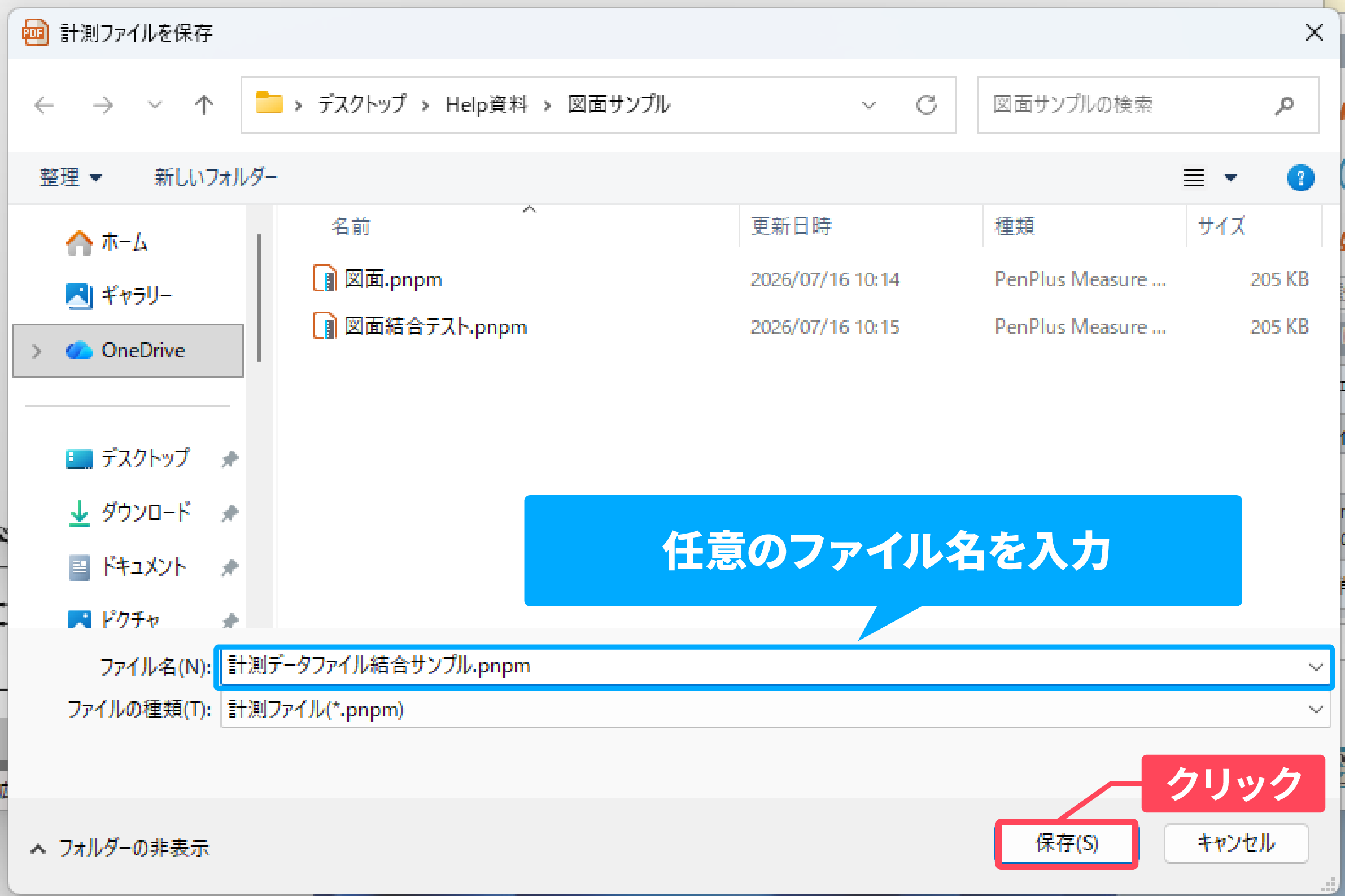Change view layout icon

pyautogui.click(x=1194, y=178)
